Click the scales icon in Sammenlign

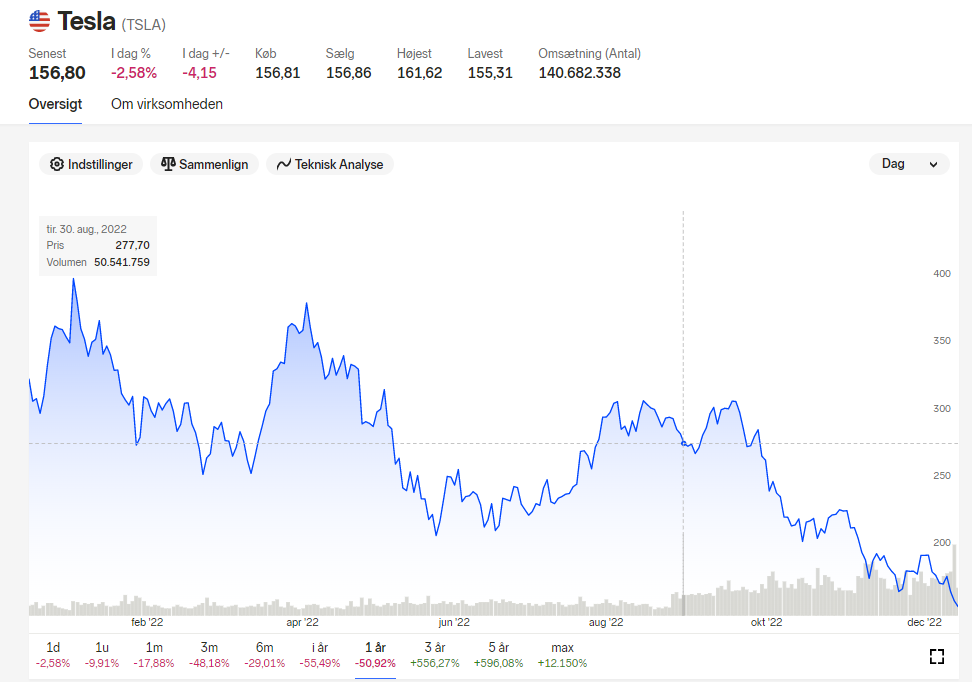(168, 164)
